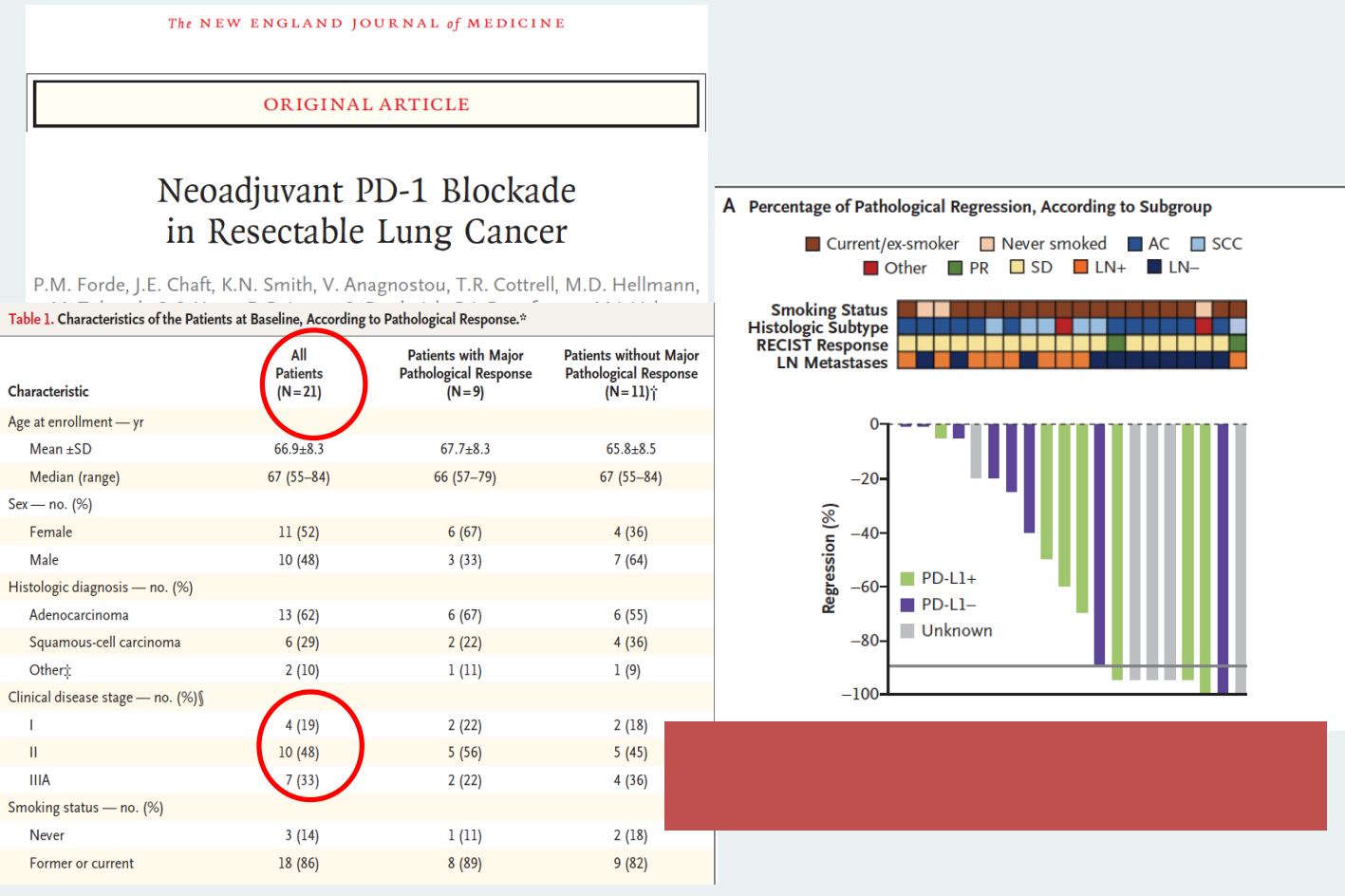This screenshot has height=896, width=1345.
Task: Click the Adenocarcinoma value '13 (62)'
Action: coord(299,615)
